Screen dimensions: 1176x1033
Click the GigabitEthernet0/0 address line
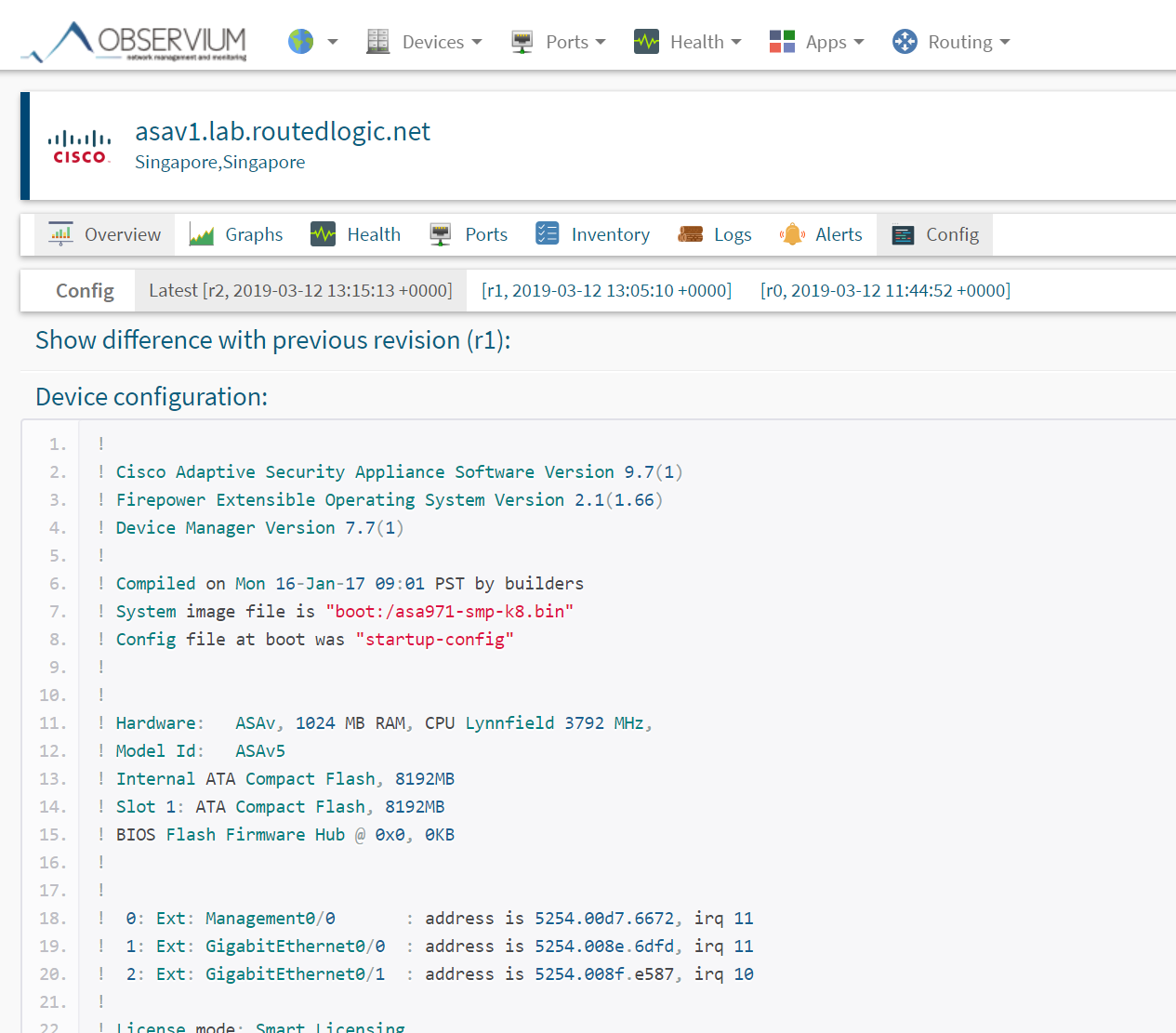(426, 947)
